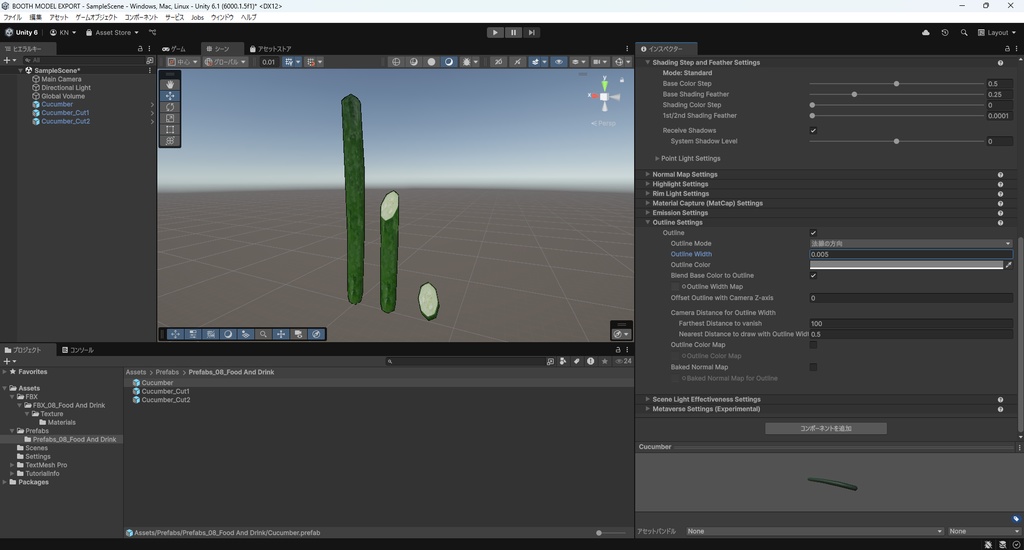
Task: Disable the Outline checkbox
Action: click(x=813, y=233)
